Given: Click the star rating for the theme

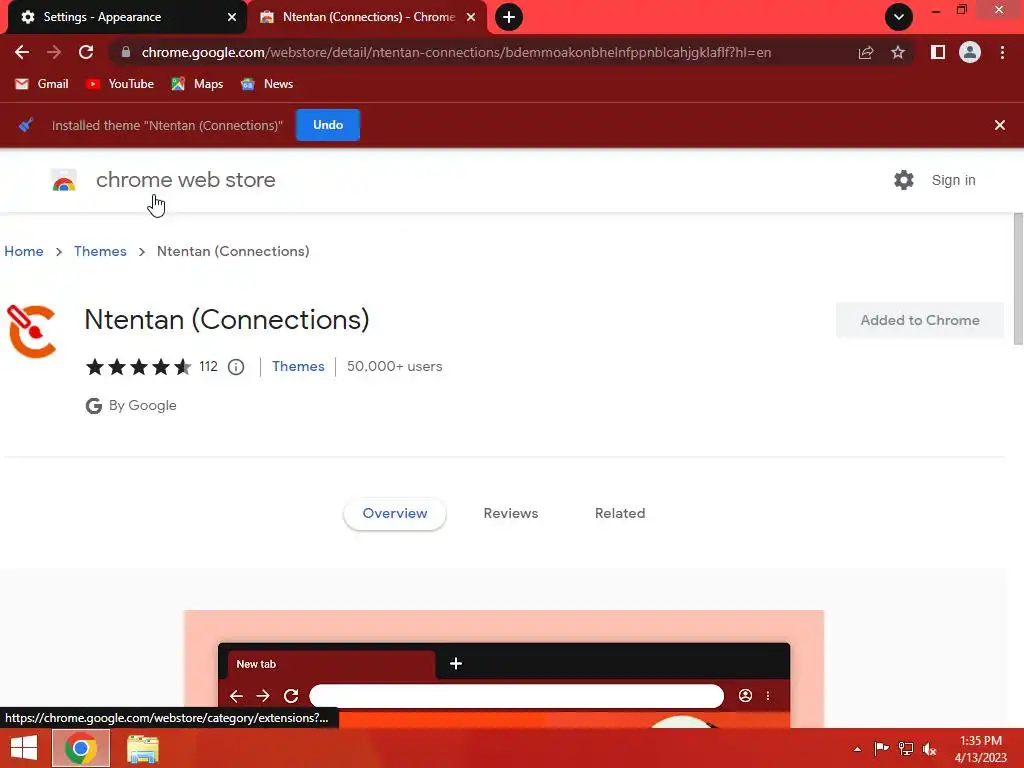Looking at the screenshot, I should (138, 366).
